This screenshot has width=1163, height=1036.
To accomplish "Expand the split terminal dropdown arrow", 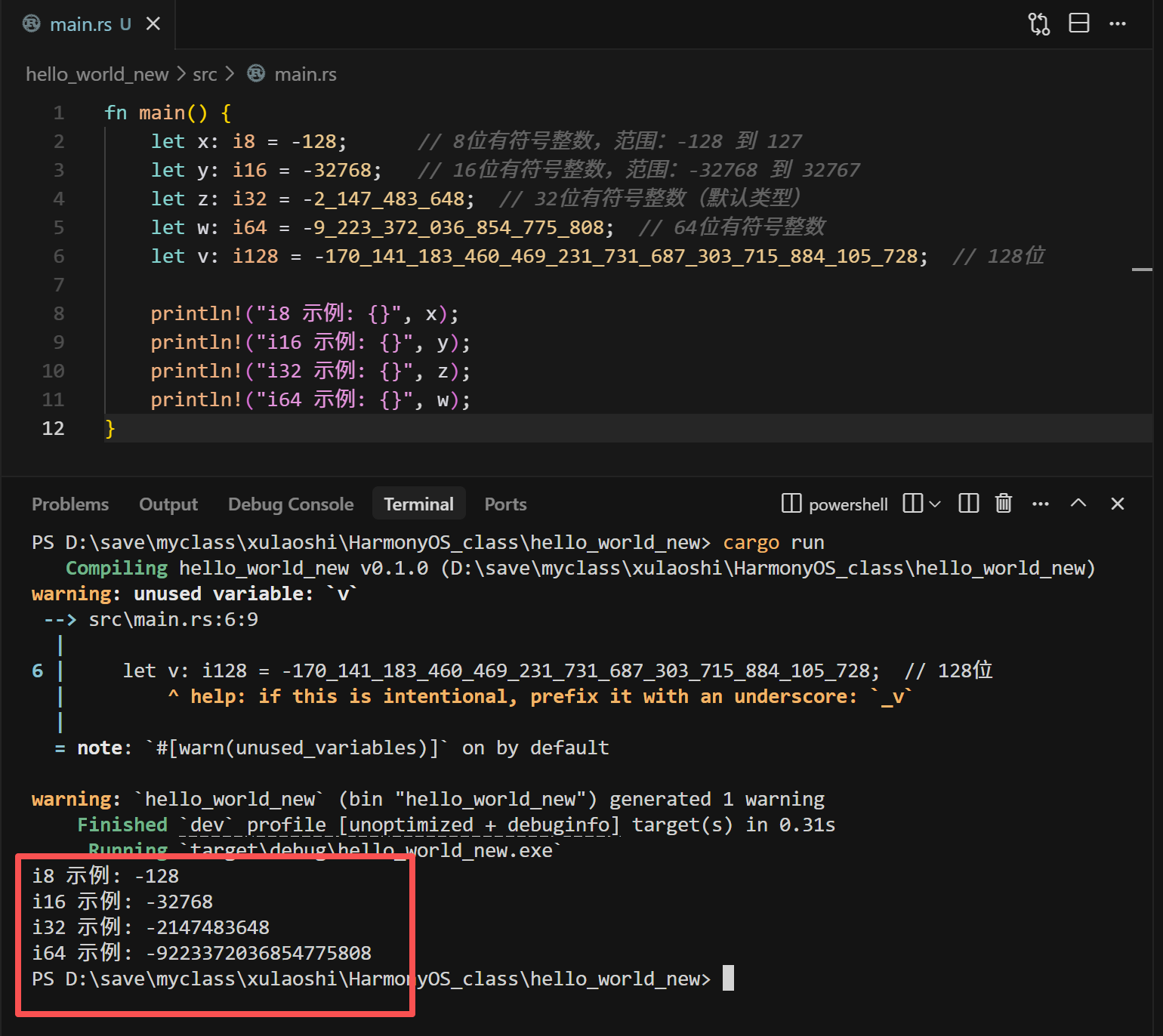I will coord(935,504).
